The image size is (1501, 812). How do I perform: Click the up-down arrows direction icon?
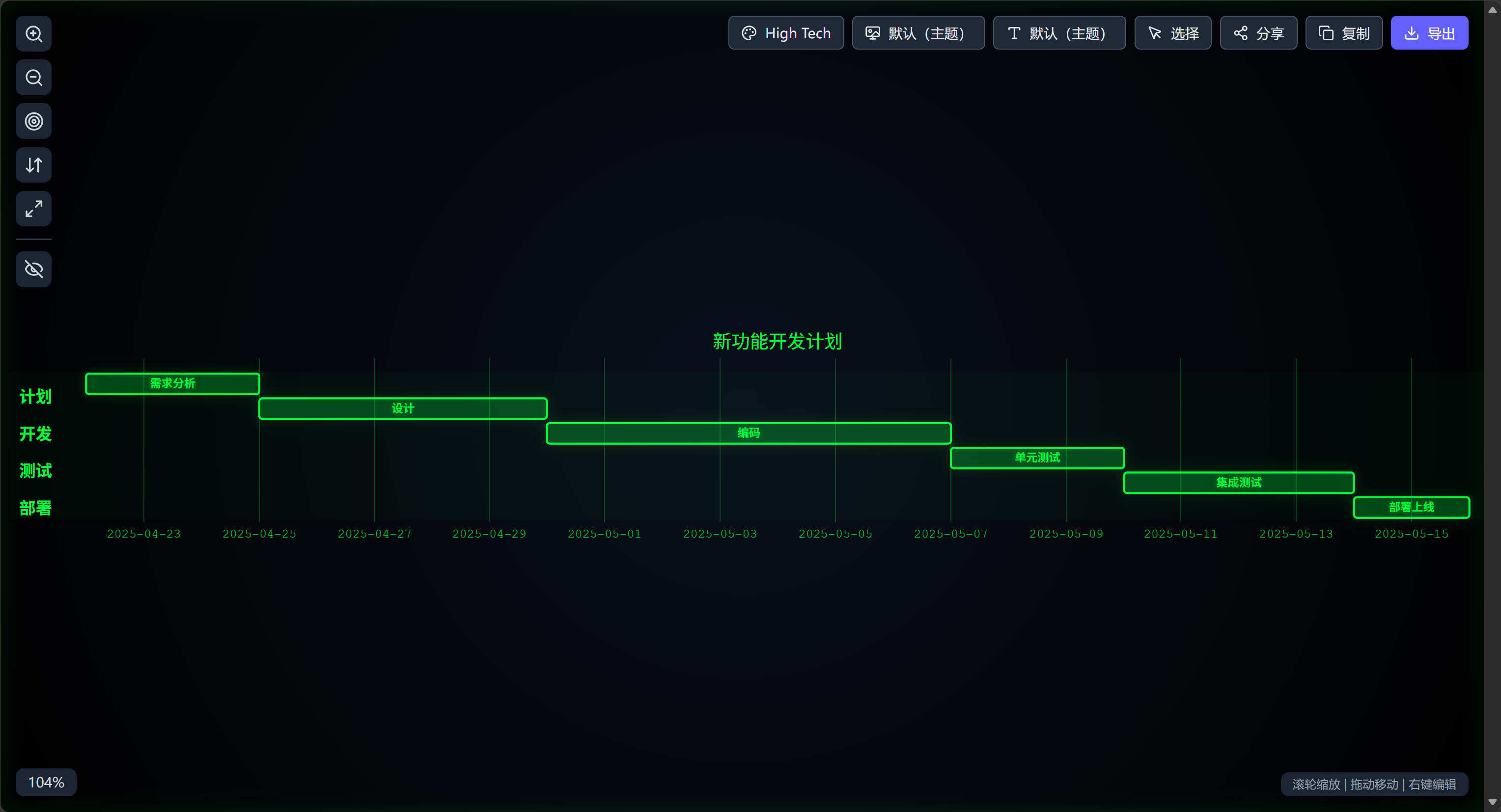(34, 165)
